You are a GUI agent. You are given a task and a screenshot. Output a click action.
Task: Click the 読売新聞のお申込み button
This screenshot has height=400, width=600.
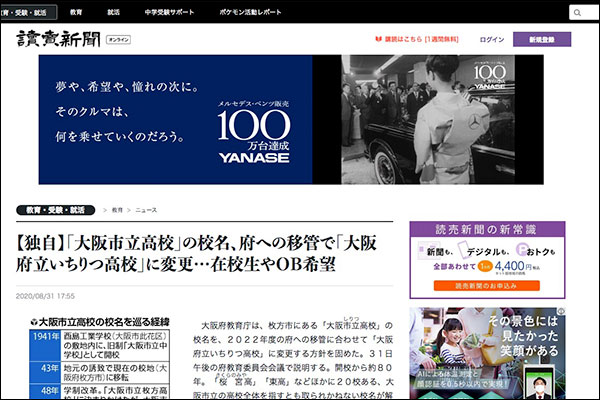486,285
